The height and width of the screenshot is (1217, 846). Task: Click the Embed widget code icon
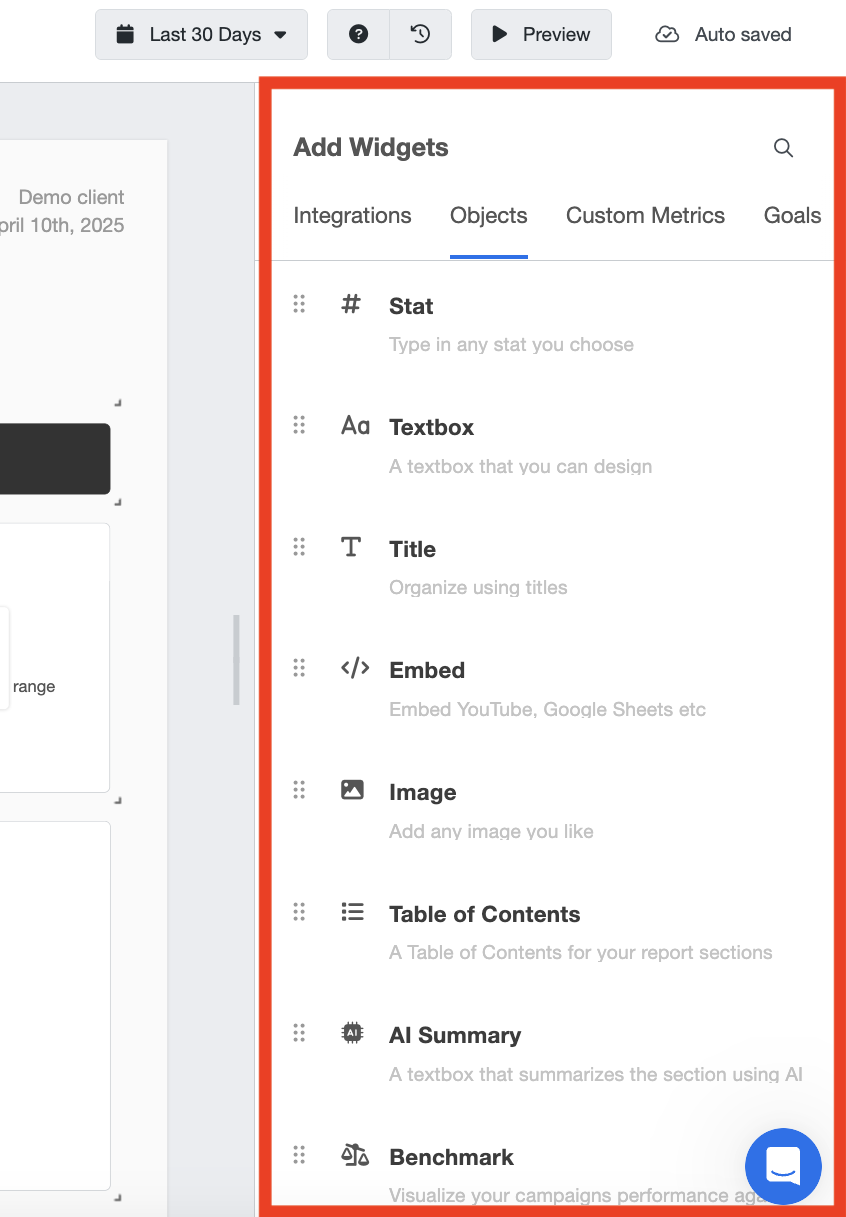pyautogui.click(x=354, y=668)
